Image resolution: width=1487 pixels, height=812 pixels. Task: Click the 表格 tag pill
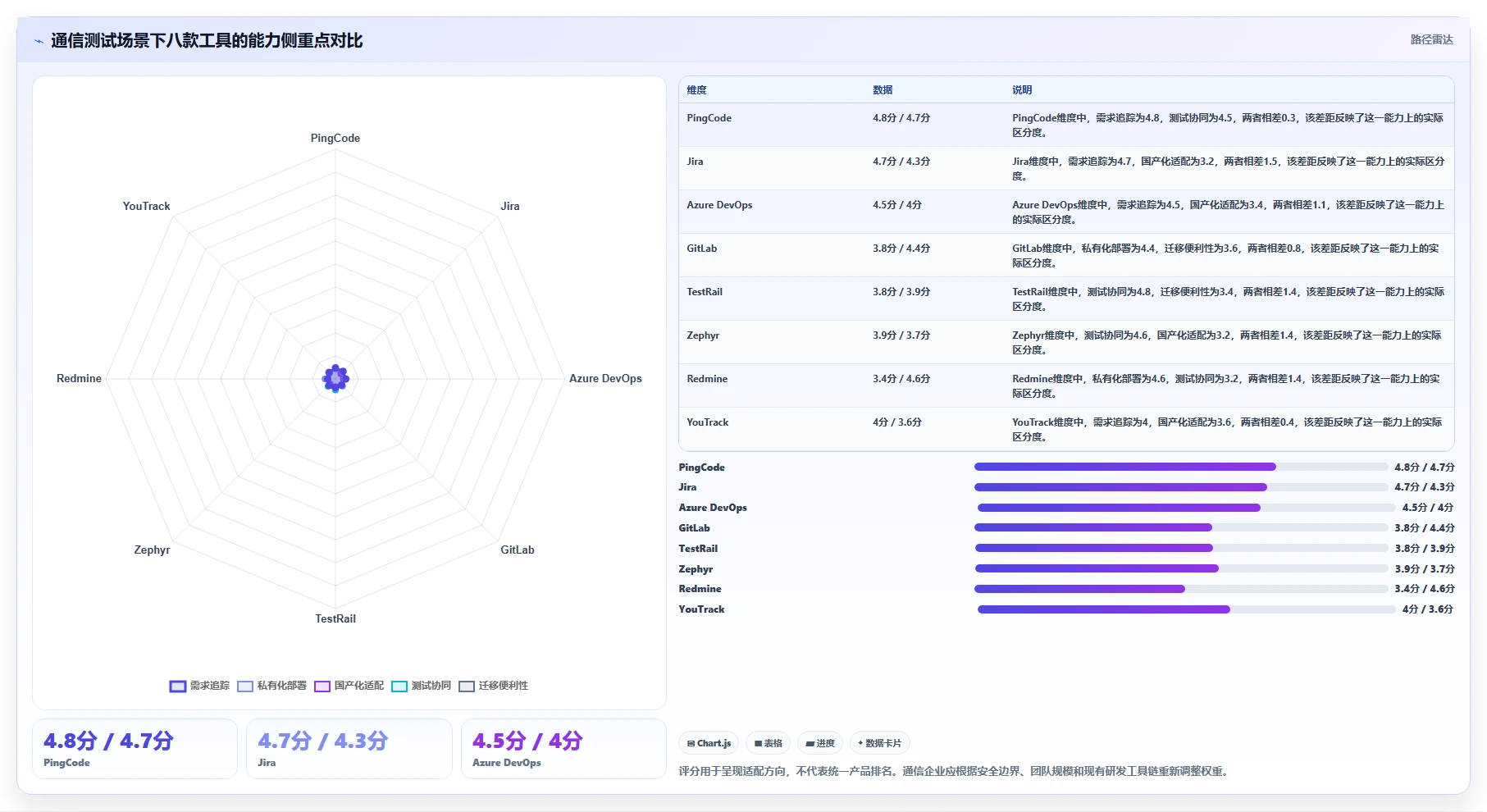click(x=769, y=743)
